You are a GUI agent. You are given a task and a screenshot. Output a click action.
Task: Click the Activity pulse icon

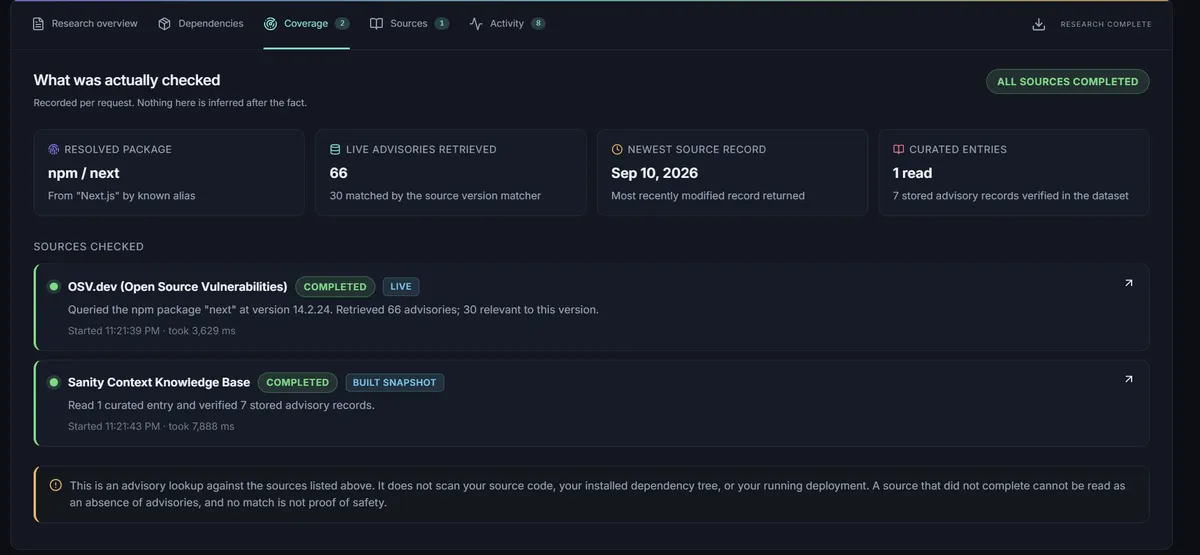click(476, 24)
